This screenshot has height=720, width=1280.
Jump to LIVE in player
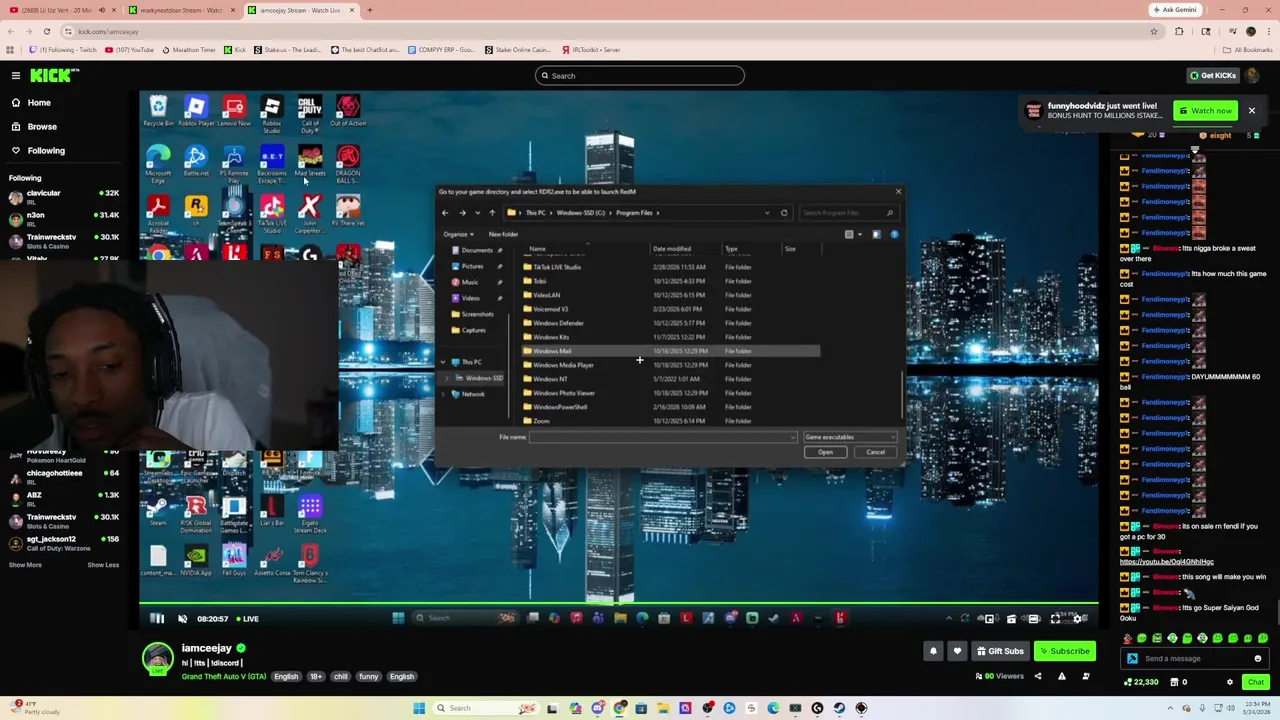pos(246,618)
